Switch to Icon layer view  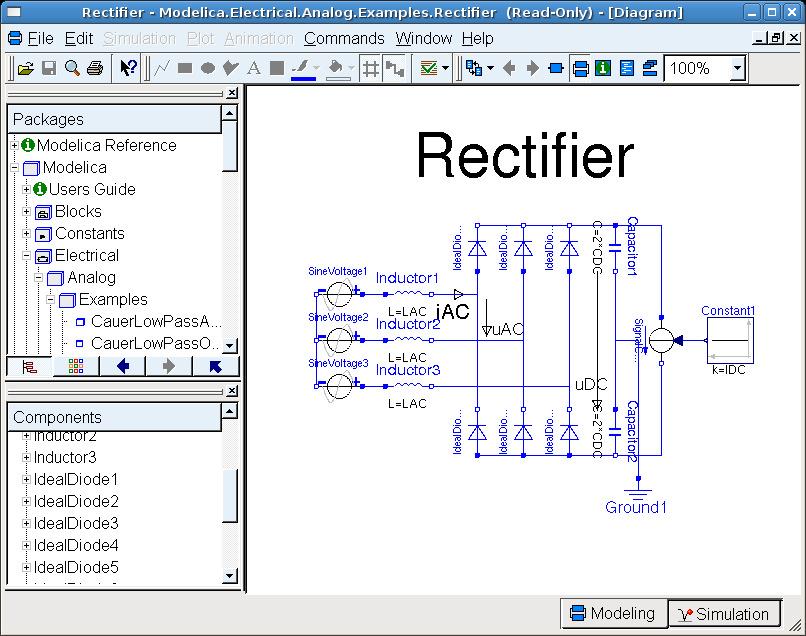[556, 68]
